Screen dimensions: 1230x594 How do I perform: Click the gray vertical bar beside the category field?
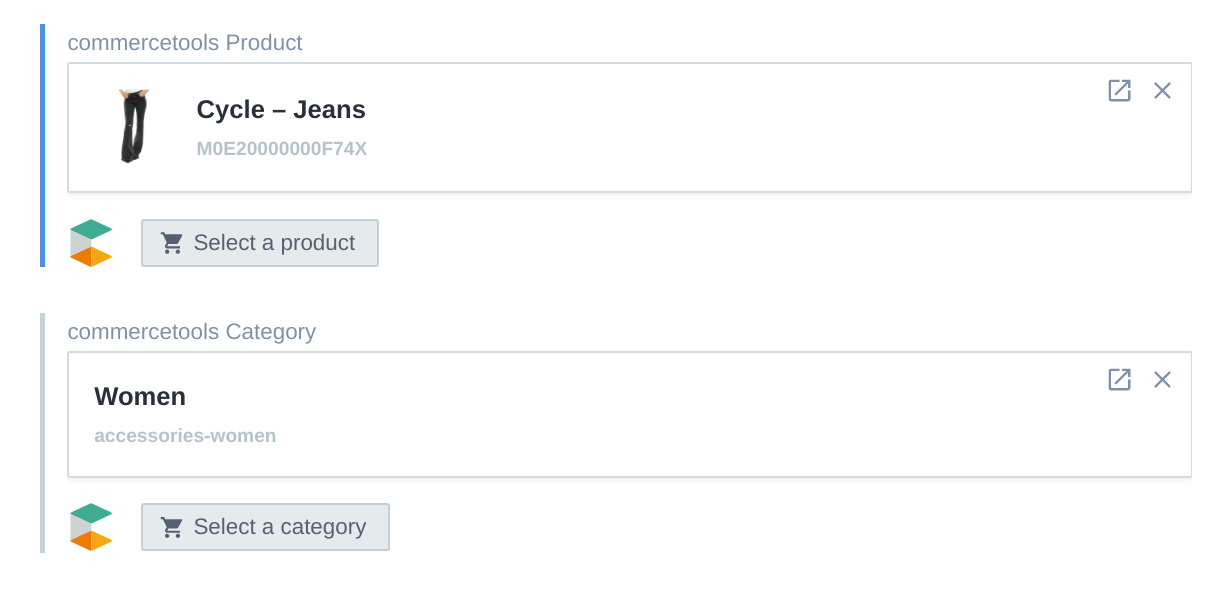(42, 433)
